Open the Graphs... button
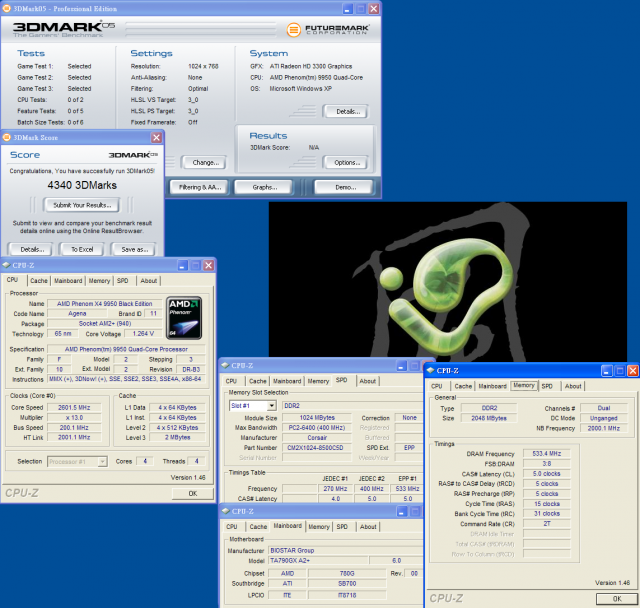Viewport: 640px width, 608px height. click(264, 187)
